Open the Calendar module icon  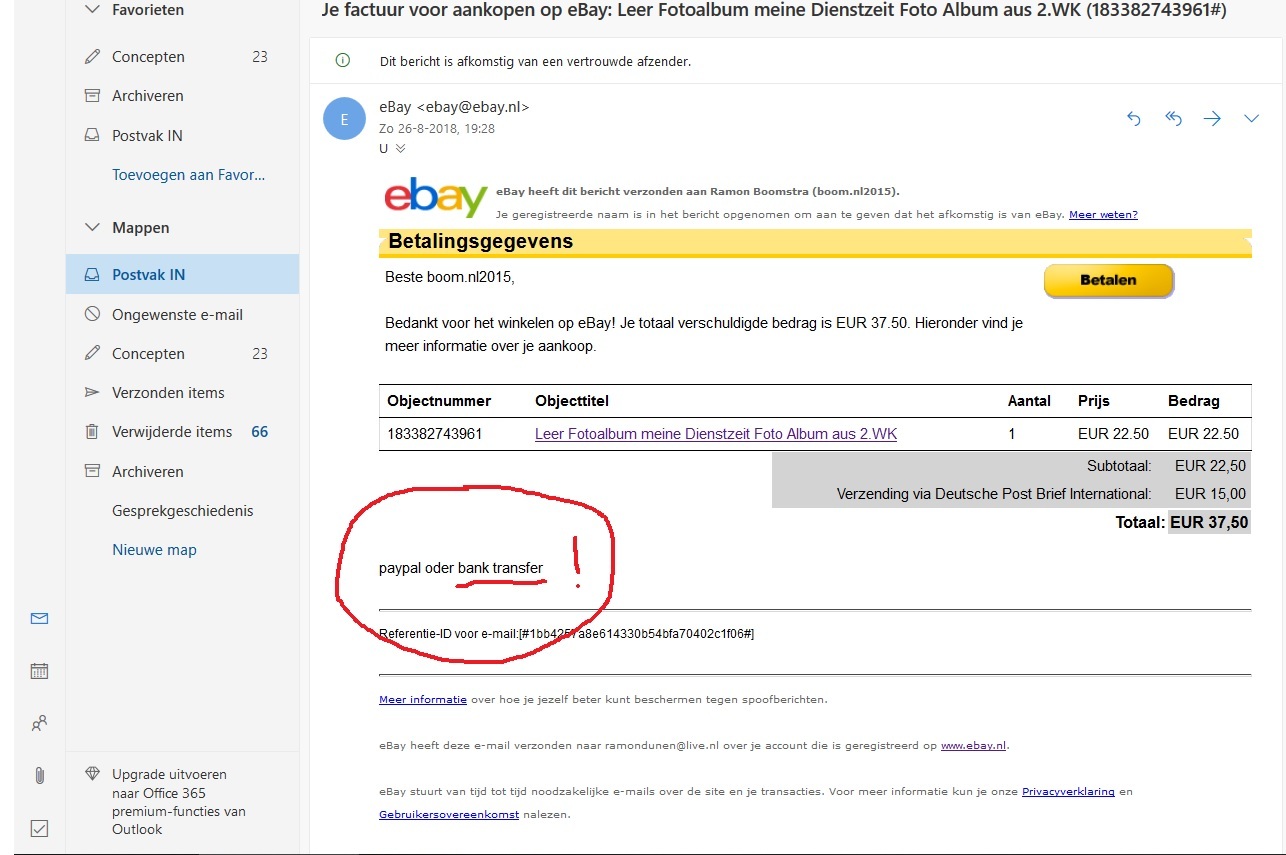coord(39,671)
